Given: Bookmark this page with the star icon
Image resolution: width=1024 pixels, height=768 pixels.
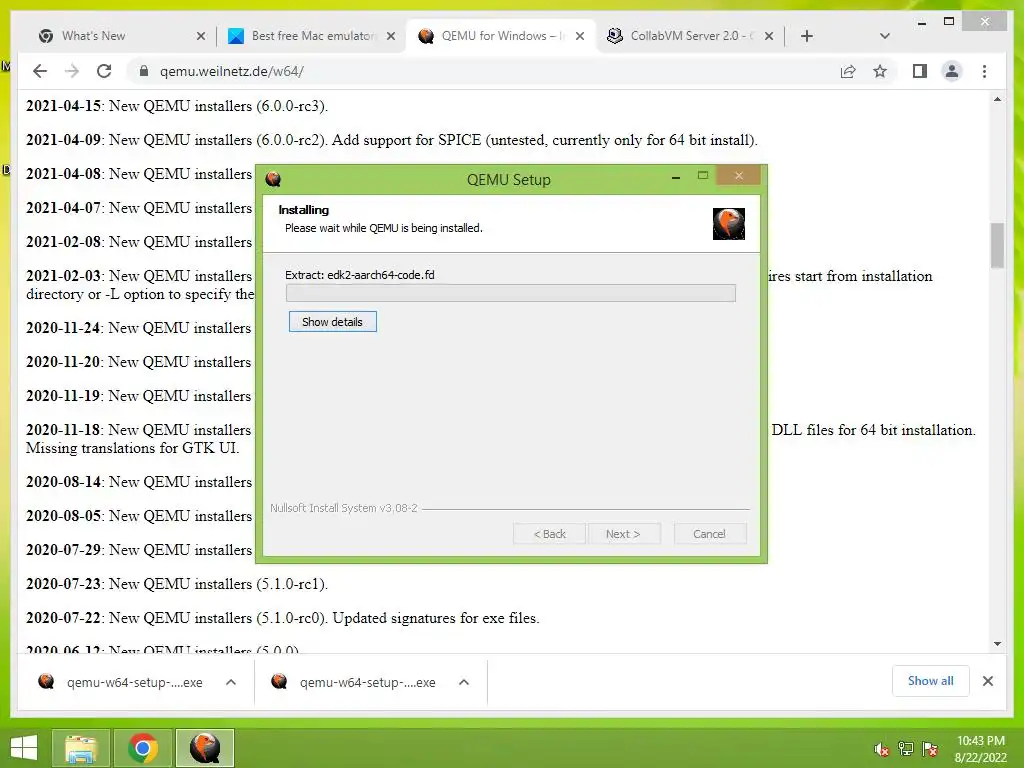Looking at the screenshot, I should click(880, 71).
